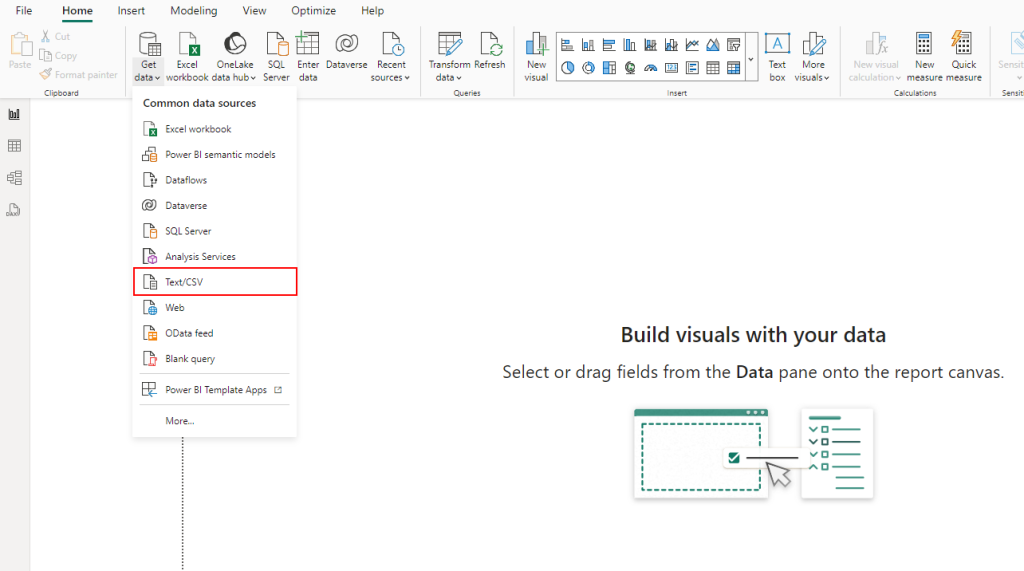Image resolution: width=1024 pixels, height=571 pixels.
Task: Choose Excel workbook from data sources list
Action: click(215, 129)
